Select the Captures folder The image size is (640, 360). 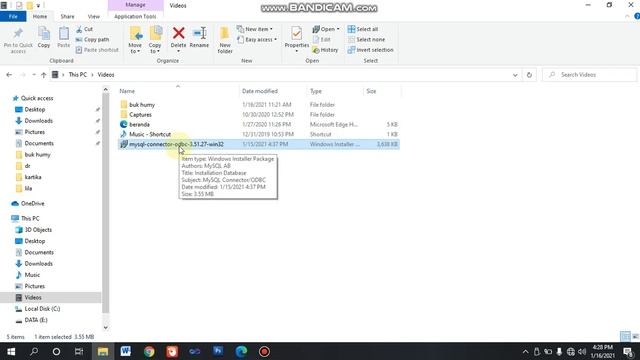click(x=259, y=115)
